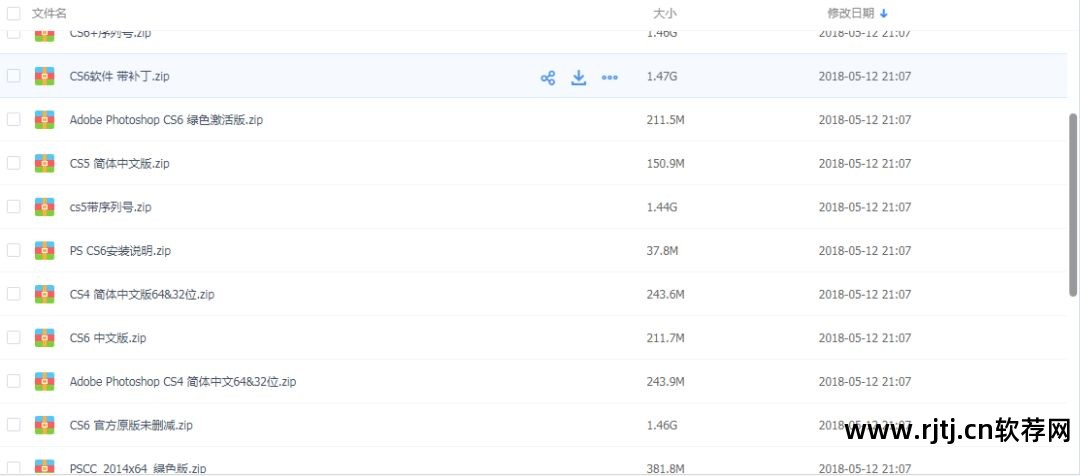Click the zip icon of Adobe Photoshop CS4 简体中文64&32位.zip

coord(45,381)
